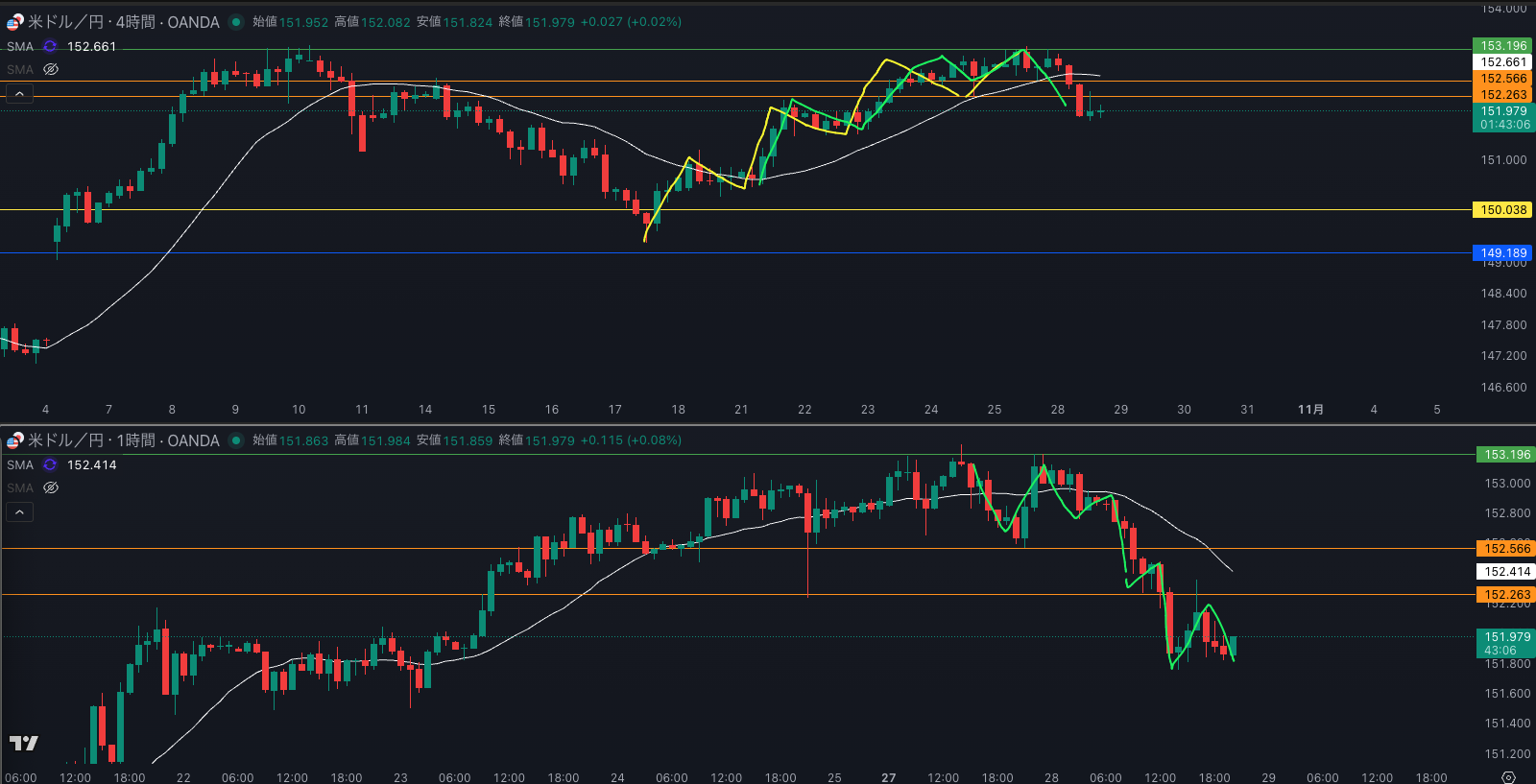Collapse the indicator legend on the 4-hour chart
1536x784 pixels.
(x=19, y=94)
